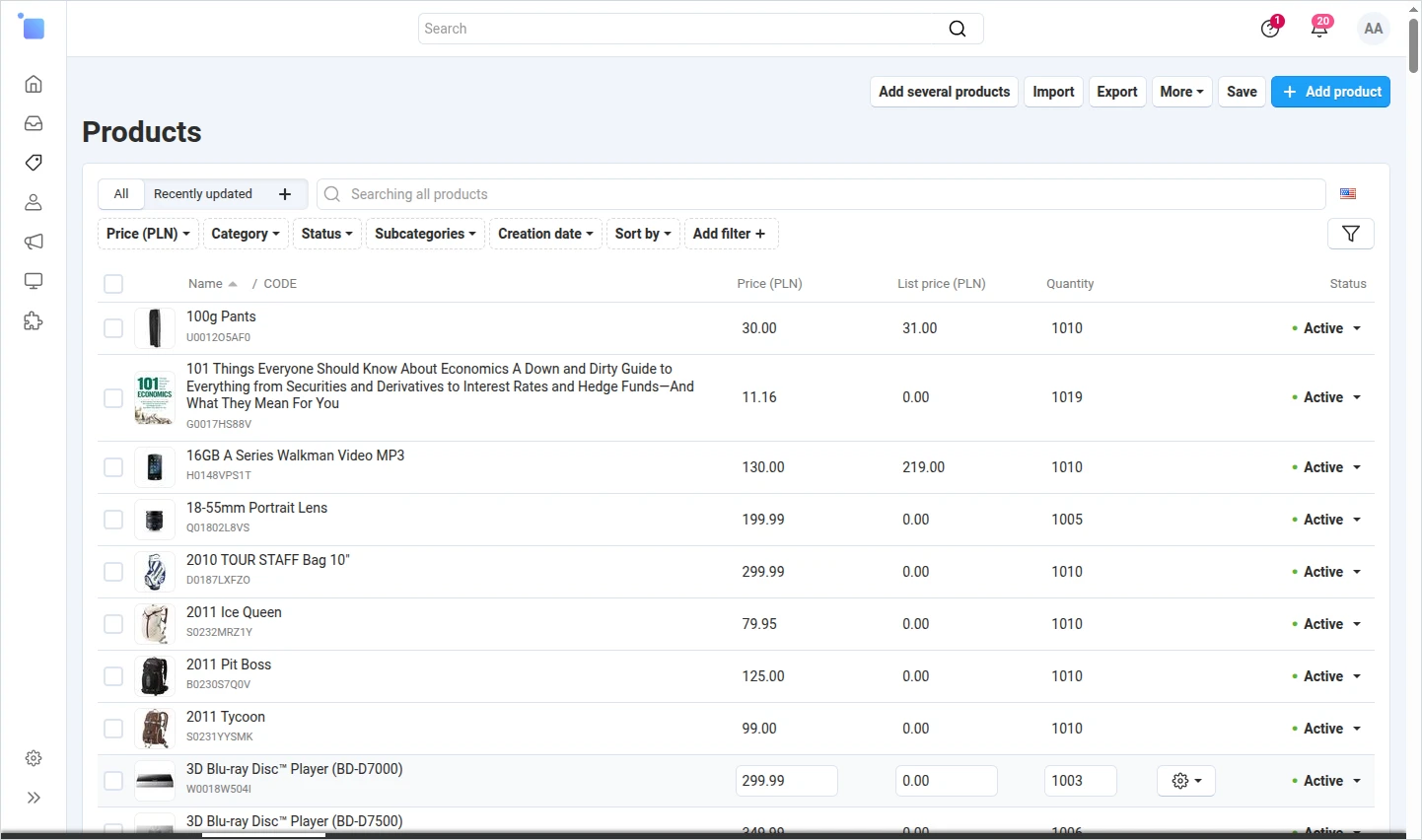Viewport: 1422px width, 840px height.
Task: Change Active status of 18-55mm Portrait Lens
Action: [x=1326, y=520]
